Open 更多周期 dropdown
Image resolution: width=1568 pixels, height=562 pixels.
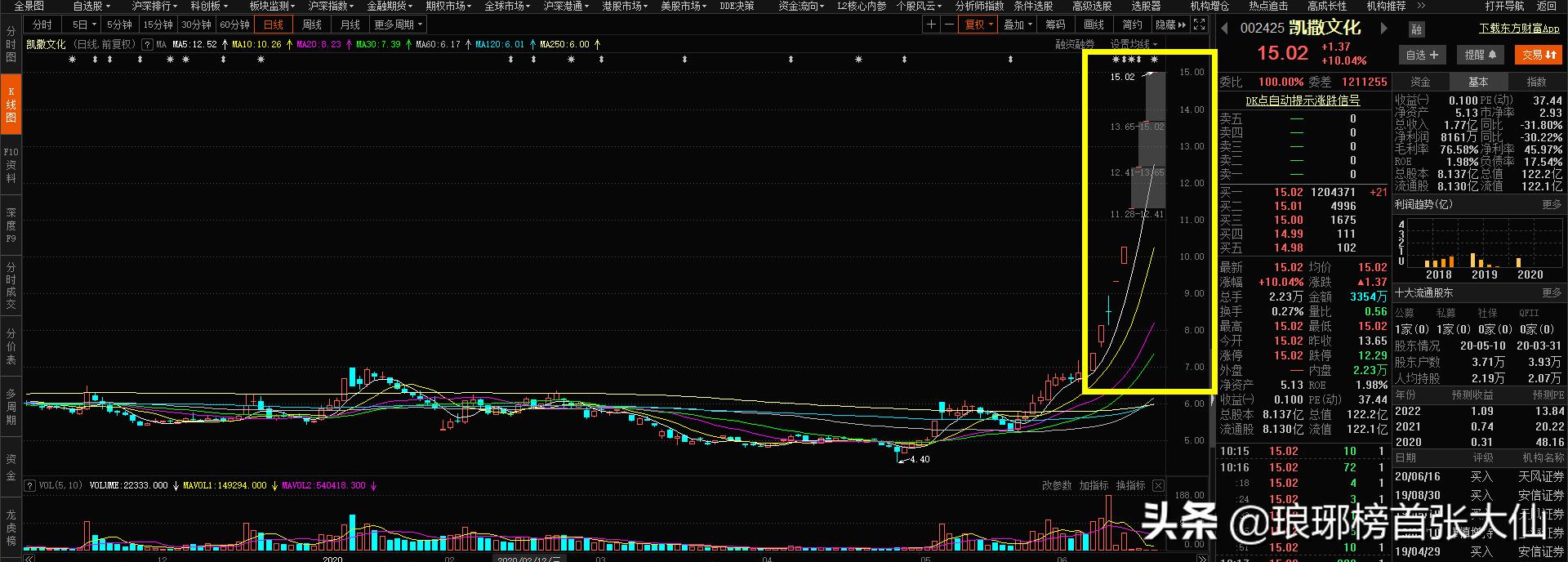coord(399,25)
